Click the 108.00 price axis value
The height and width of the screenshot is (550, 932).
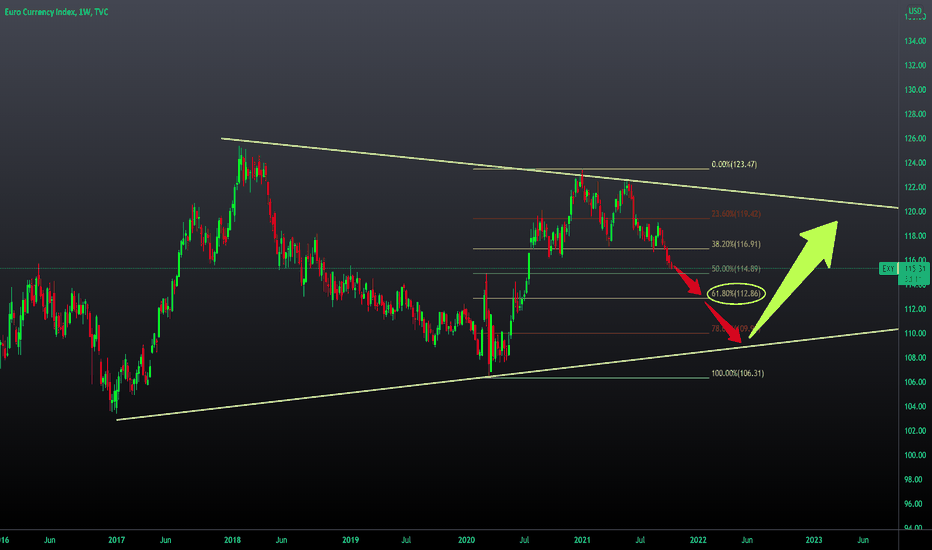point(915,358)
